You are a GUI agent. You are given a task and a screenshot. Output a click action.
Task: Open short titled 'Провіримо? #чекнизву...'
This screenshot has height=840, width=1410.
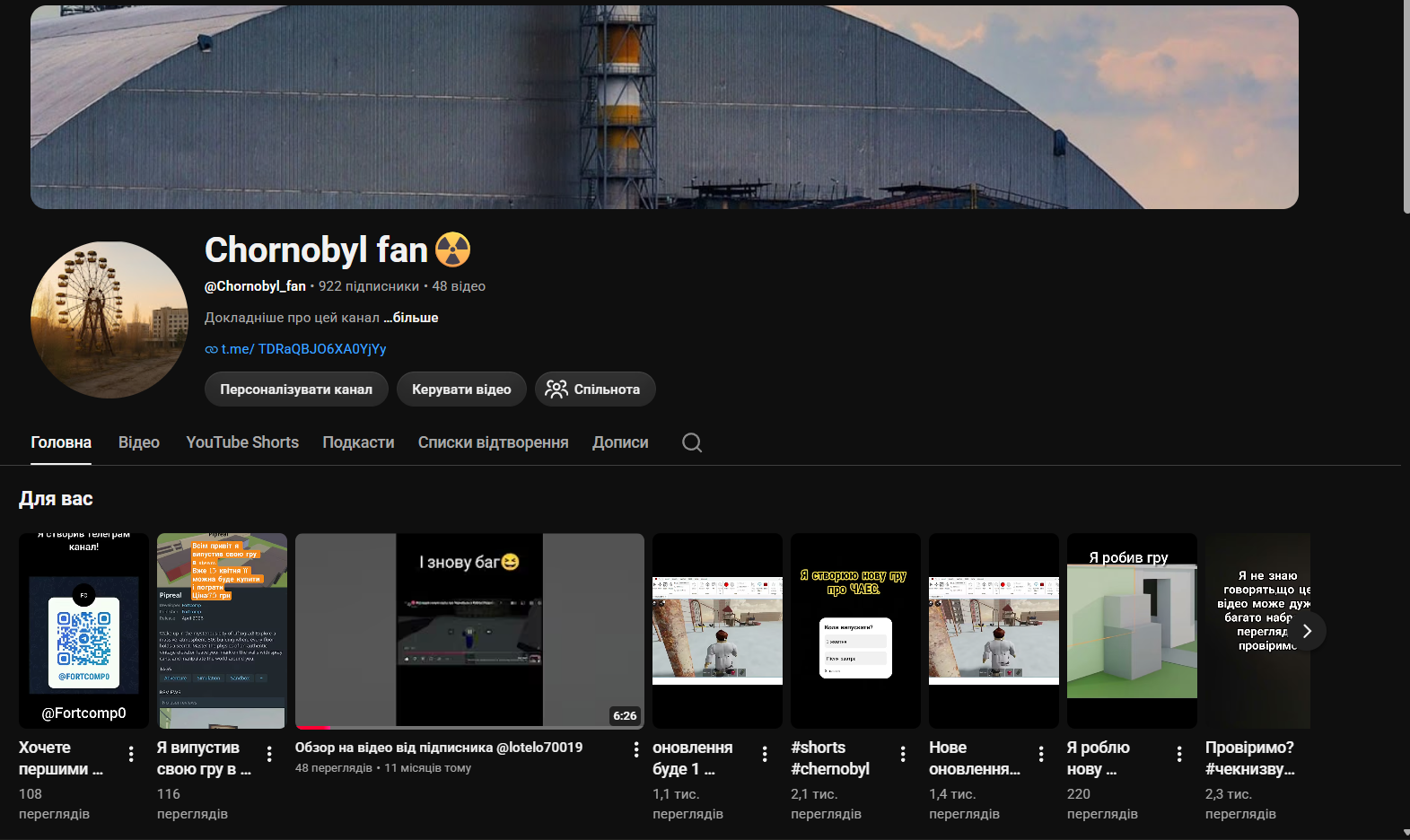coord(1250,758)
